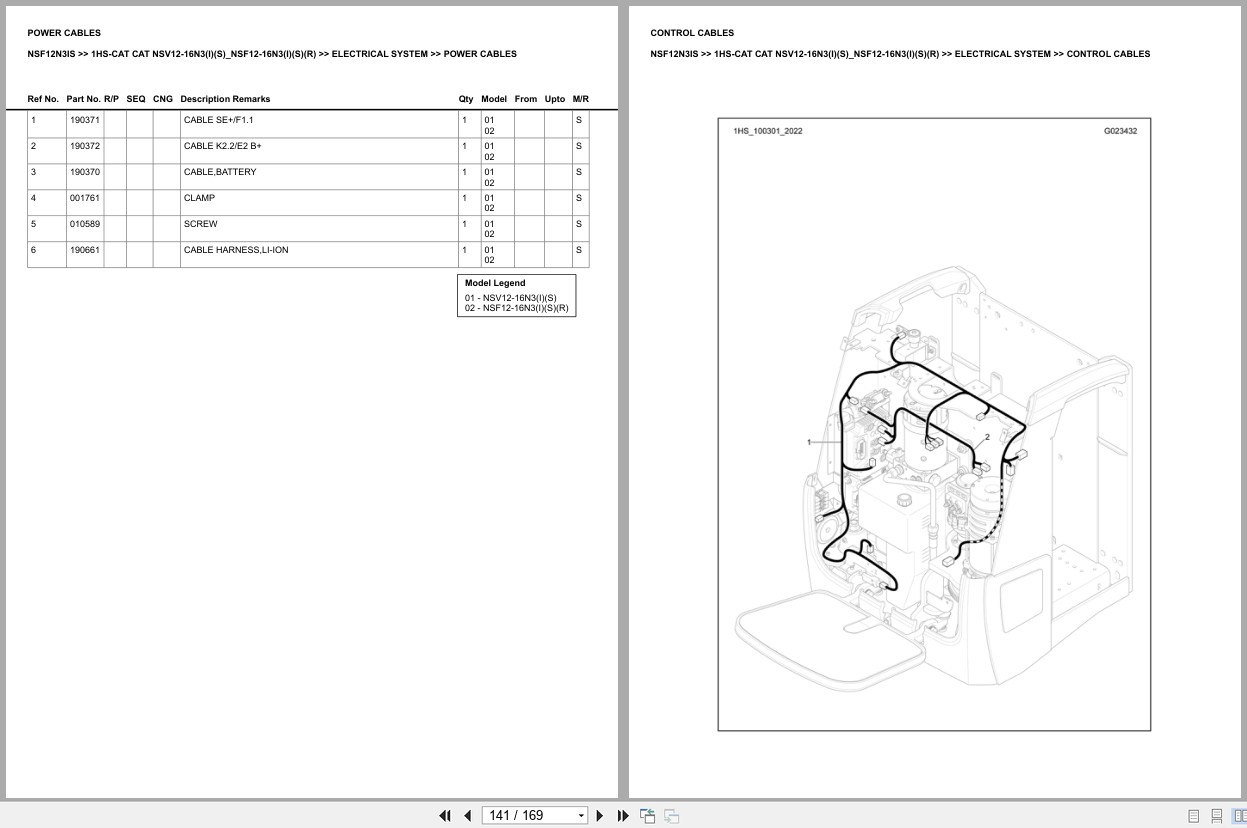Click the Ref No. column header

(x=43, y=99)
